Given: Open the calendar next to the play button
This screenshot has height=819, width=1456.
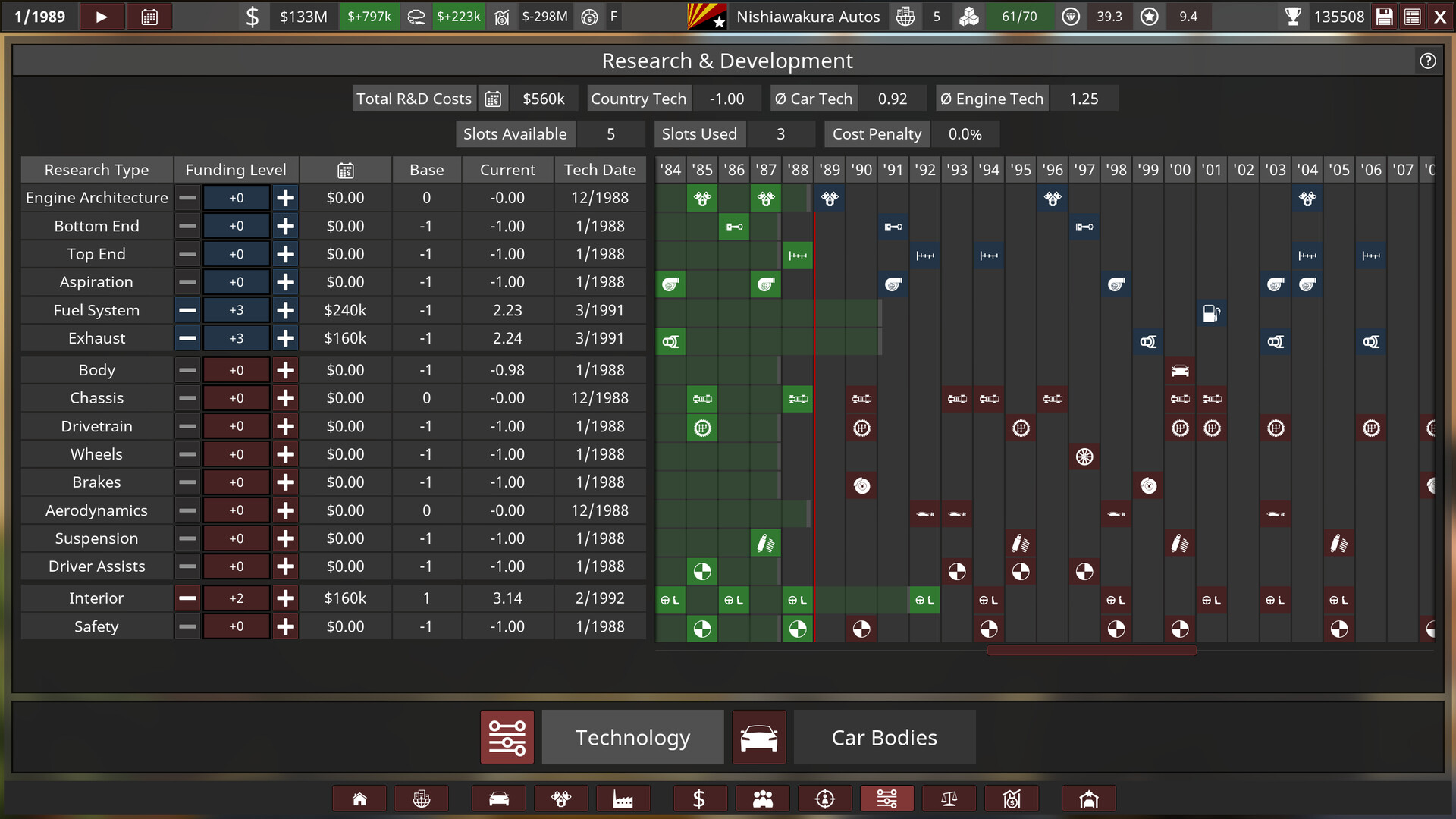Looking at the screenshot, I should tap(149, 16).
